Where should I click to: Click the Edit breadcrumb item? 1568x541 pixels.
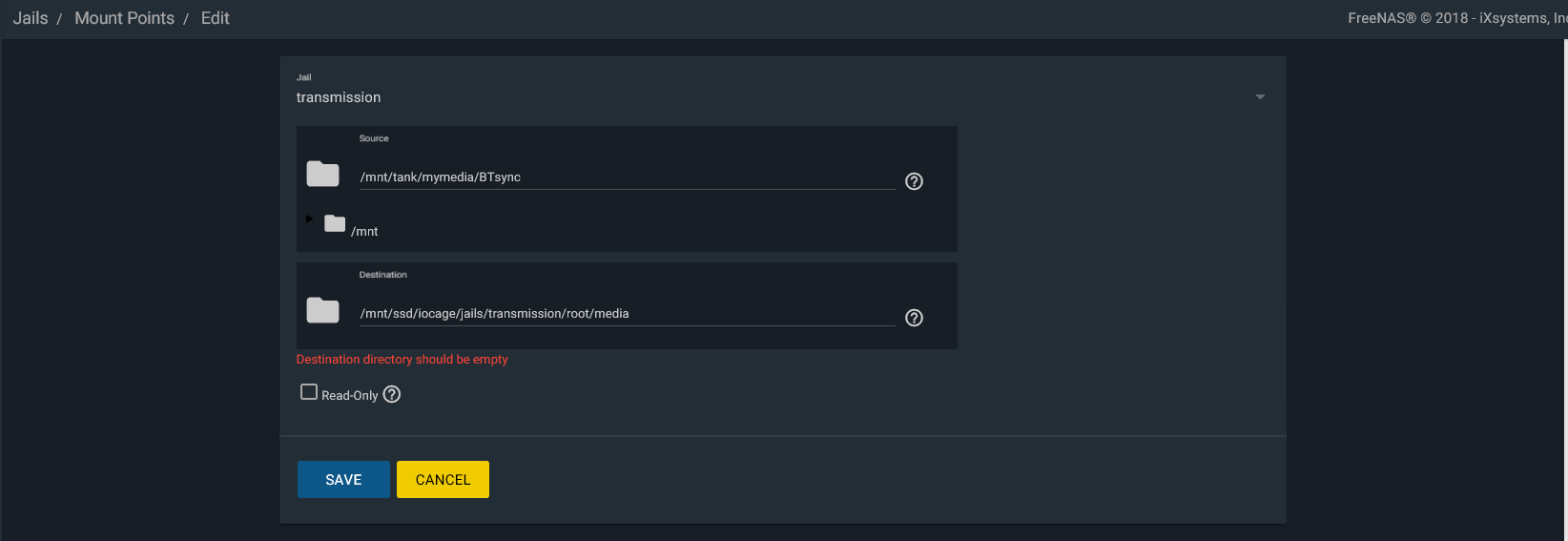click(215, 18)
